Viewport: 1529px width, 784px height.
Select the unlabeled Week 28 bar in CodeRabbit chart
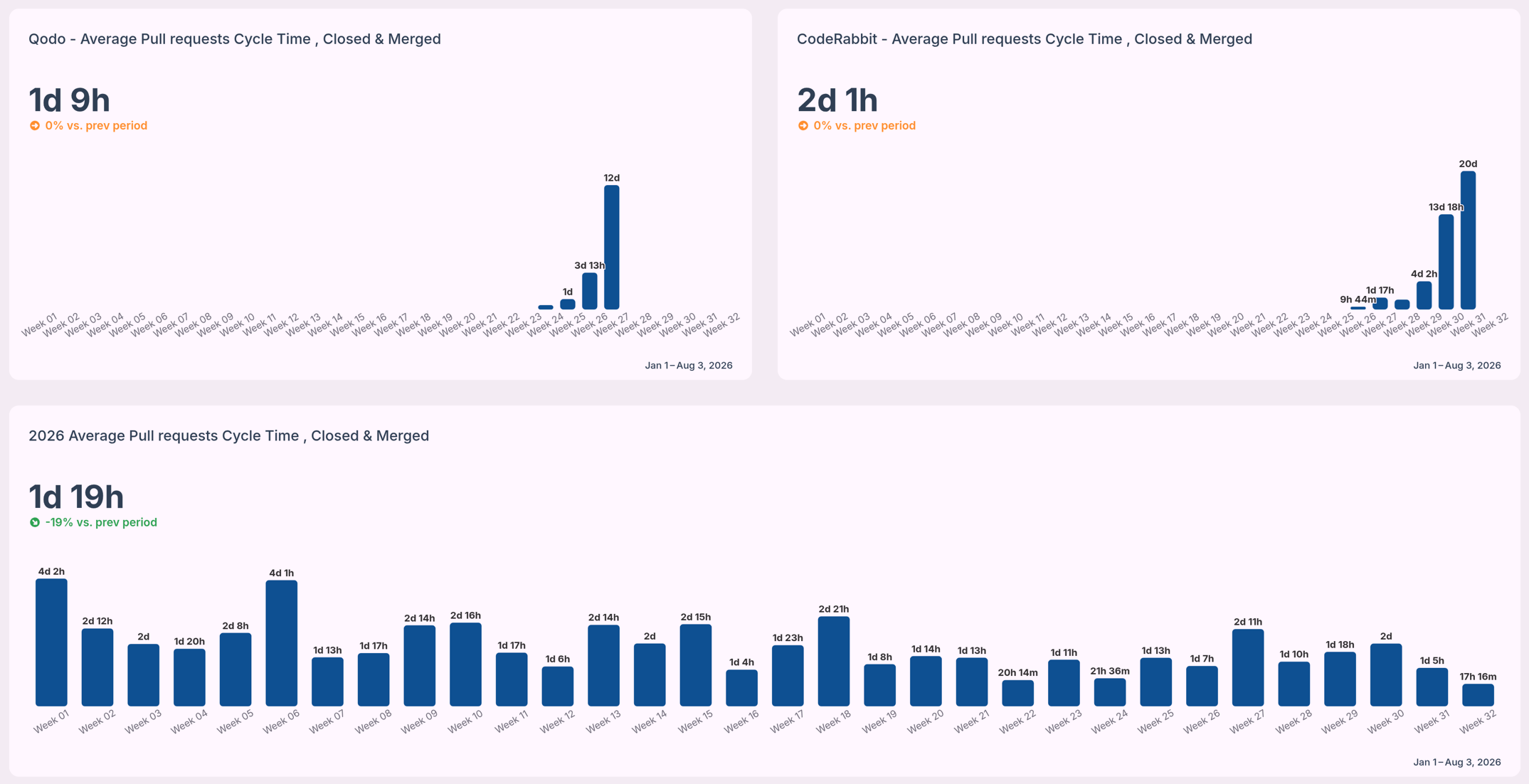pos(1402,304)
